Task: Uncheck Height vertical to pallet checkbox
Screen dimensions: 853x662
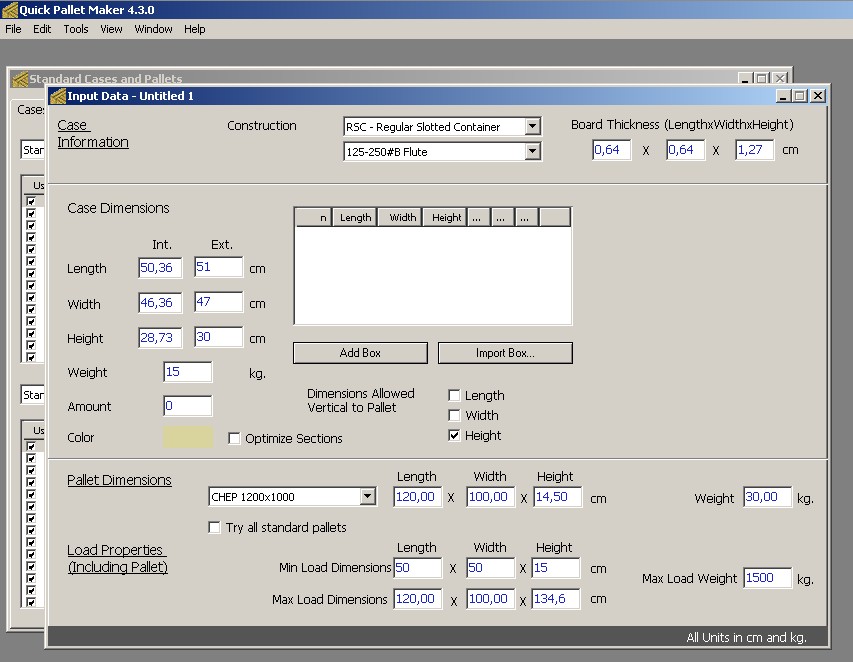Action: tap(454, 435)
